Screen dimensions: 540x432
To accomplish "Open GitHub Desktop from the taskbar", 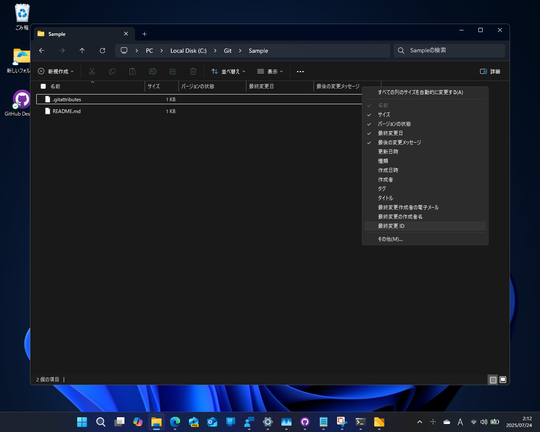I will point(305,422).
